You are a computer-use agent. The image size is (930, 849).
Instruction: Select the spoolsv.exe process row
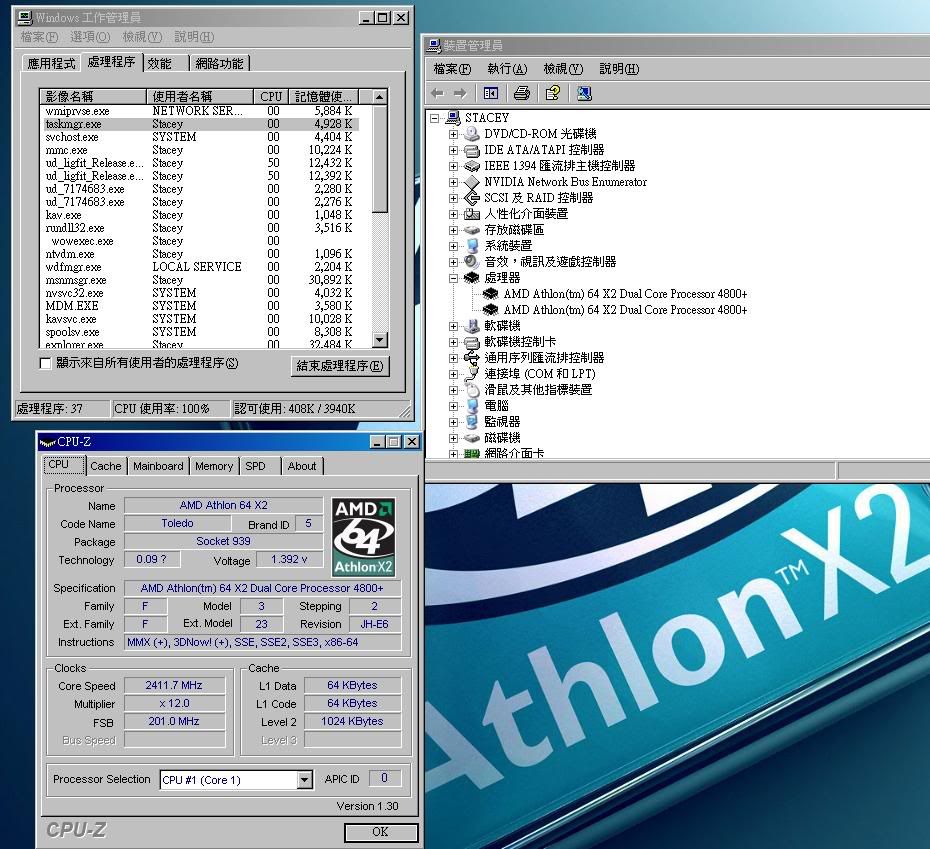[x=199, y=332]
